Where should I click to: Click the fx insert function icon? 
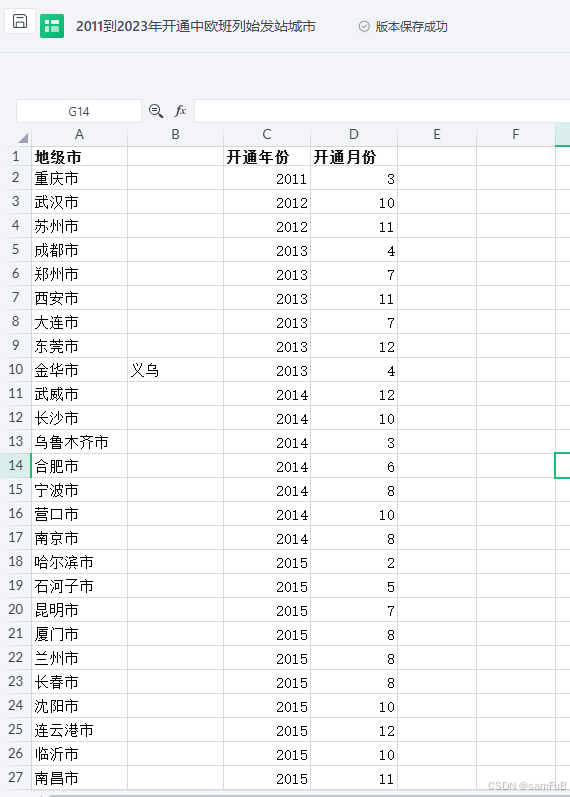pyautogui.click(x=180, y=111)
